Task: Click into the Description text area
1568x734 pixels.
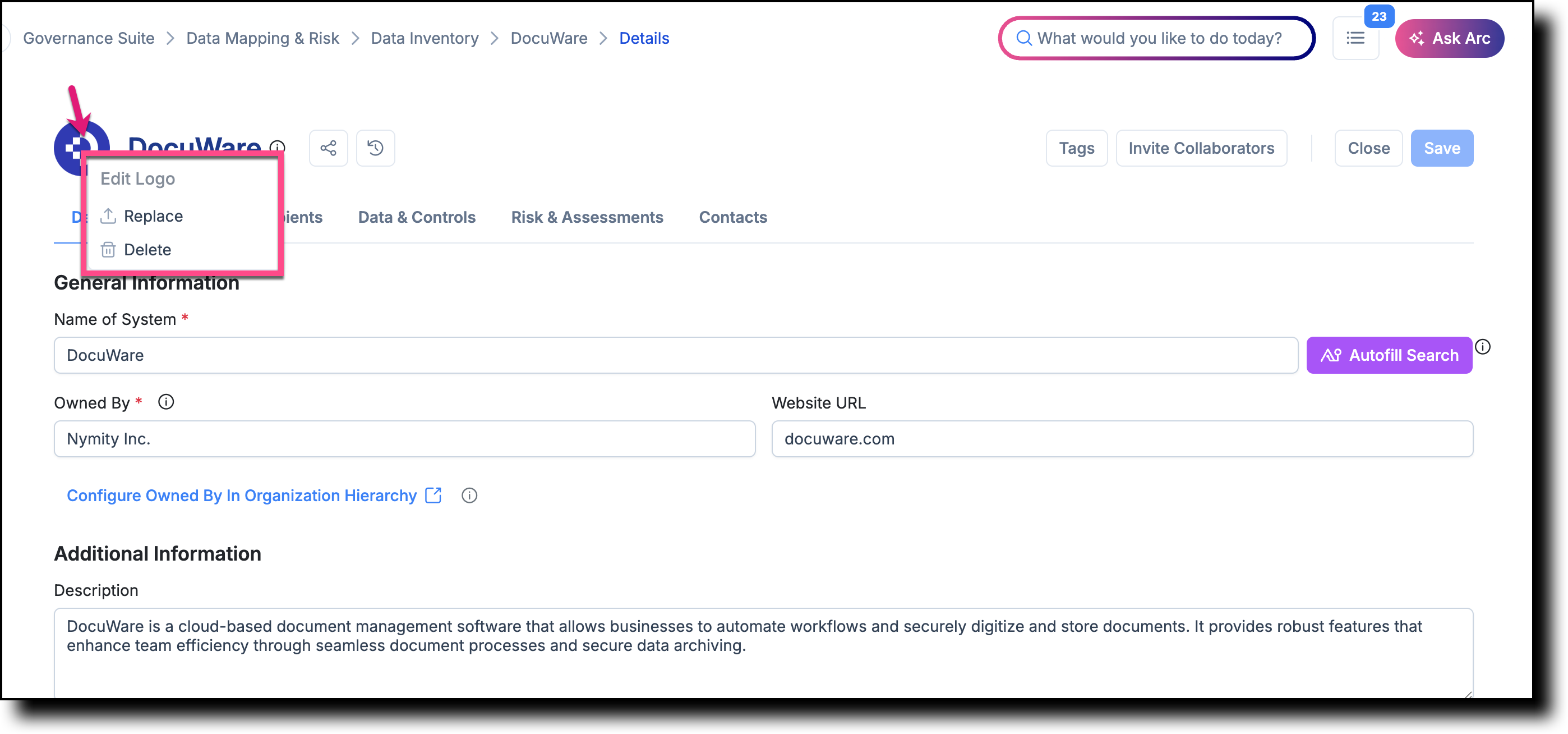Action: 763,653
